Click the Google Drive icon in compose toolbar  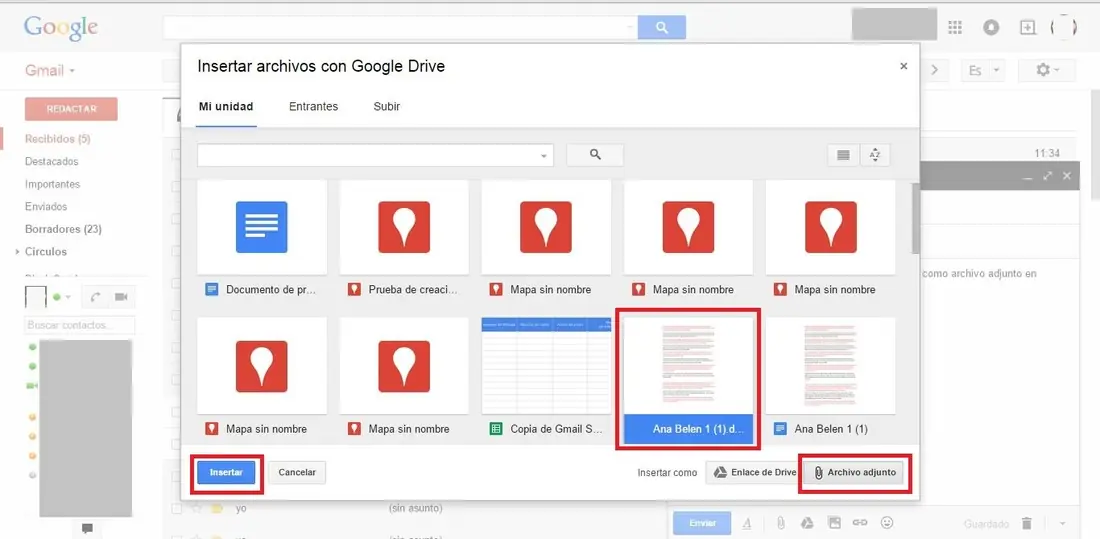click(x=807, y=523)
